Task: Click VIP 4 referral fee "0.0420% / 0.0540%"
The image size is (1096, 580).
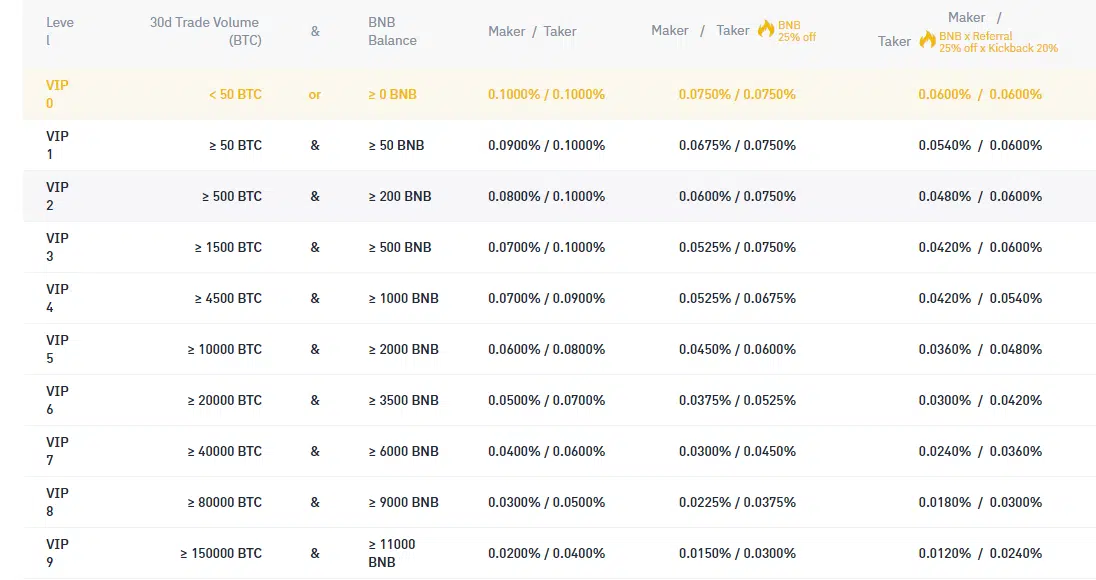Action: pos(980,298)
